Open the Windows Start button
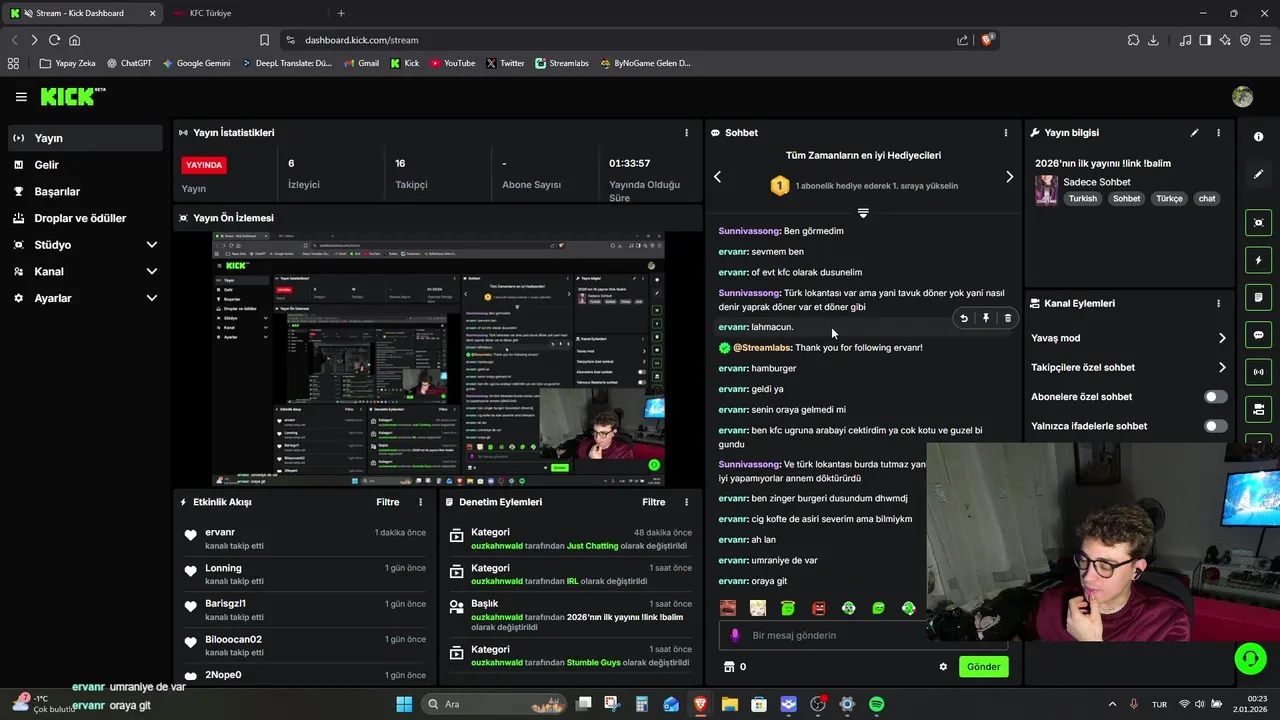The image size is (1280, 720). click(404, 704)
